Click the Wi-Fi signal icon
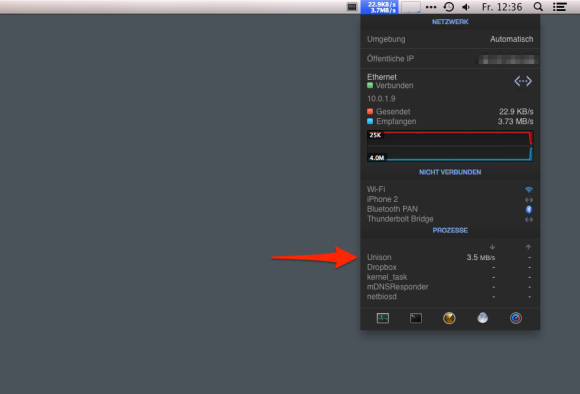Image resolution: width=580 pixels, height=394 pixels. coord(529,189)
